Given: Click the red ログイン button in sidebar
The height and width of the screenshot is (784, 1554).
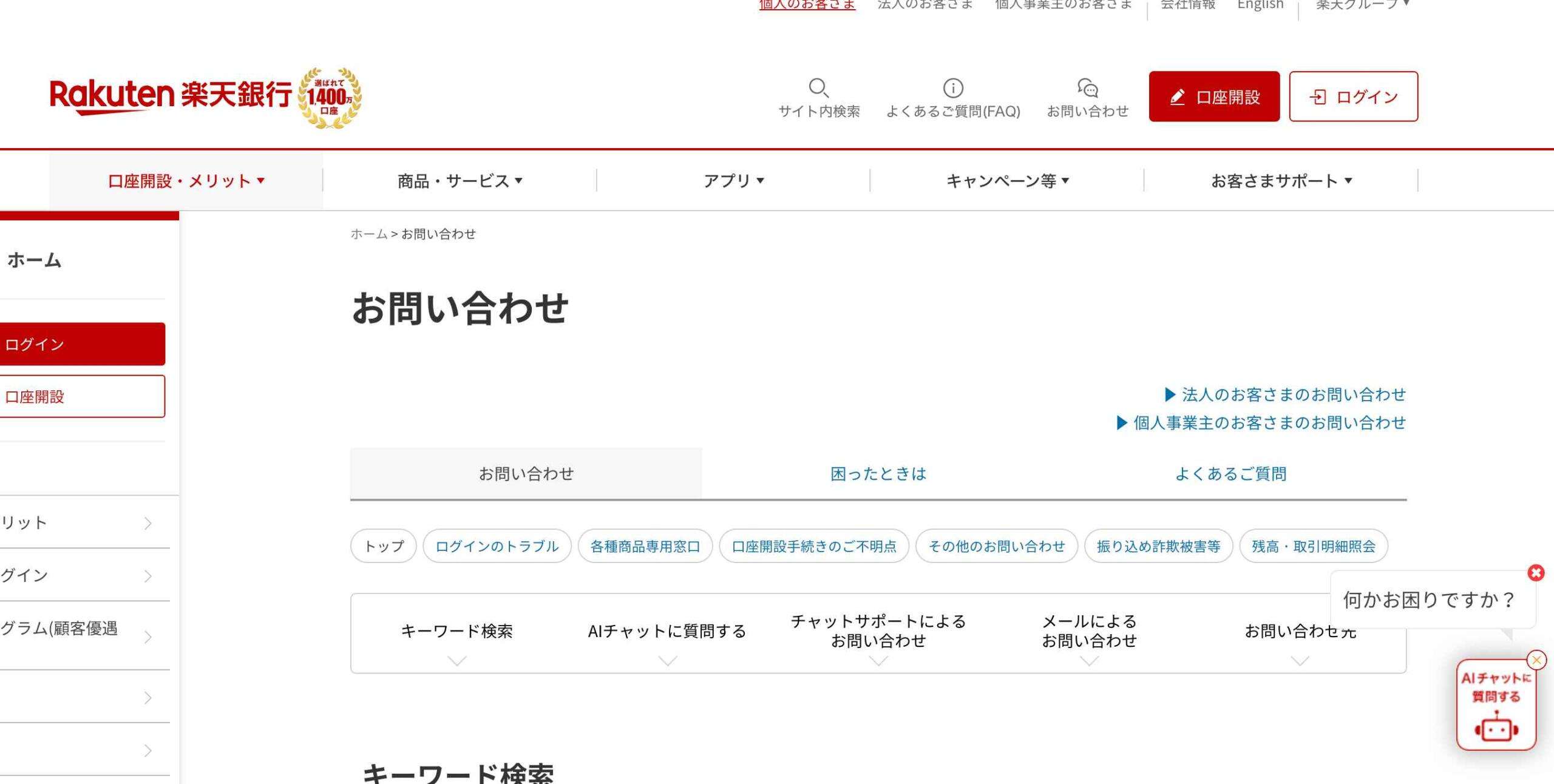Looking at the screenshot, I should tap(82, 344).
